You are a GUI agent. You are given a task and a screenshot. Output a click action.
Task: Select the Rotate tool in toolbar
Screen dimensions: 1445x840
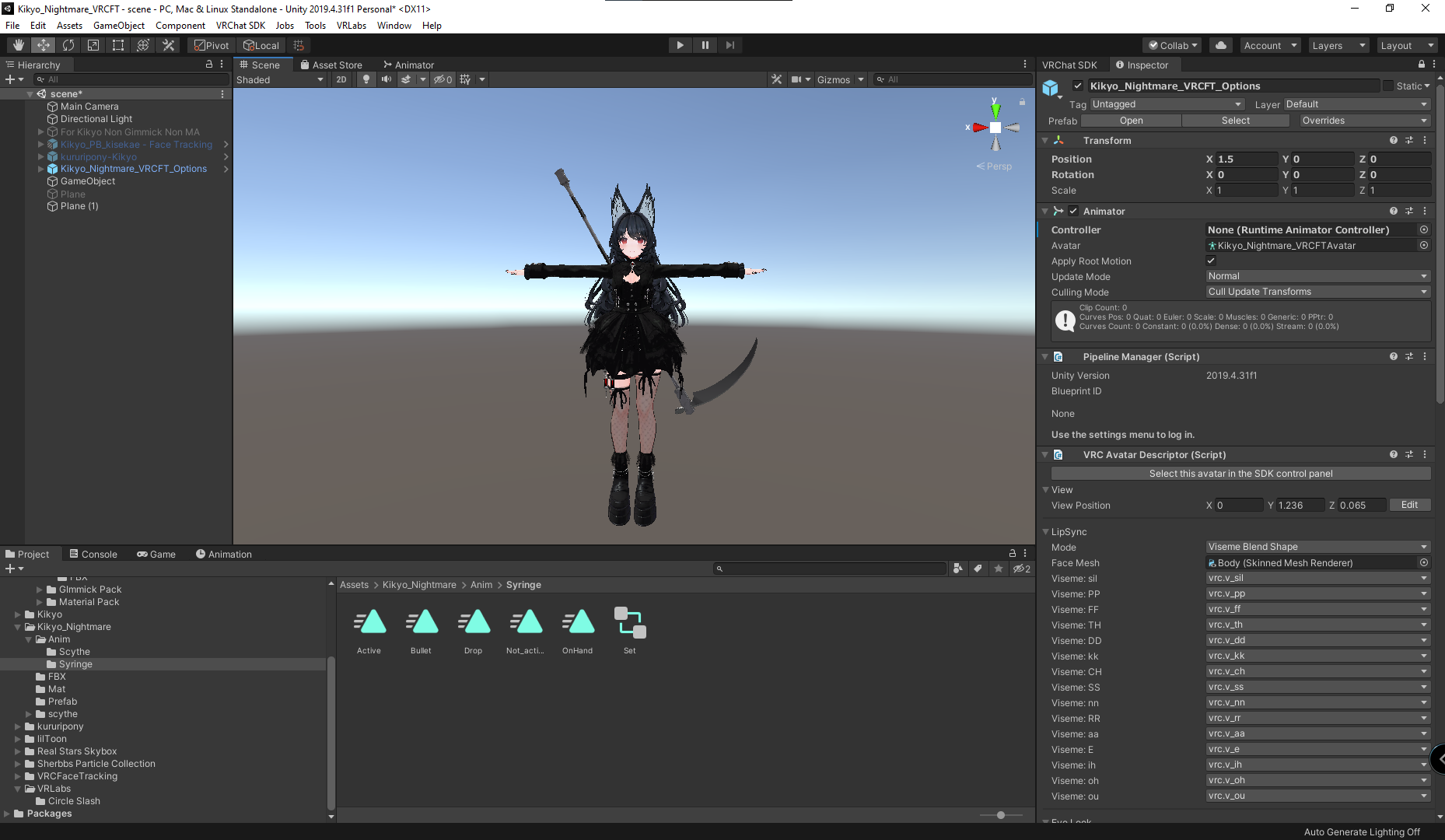coord(68,45)
